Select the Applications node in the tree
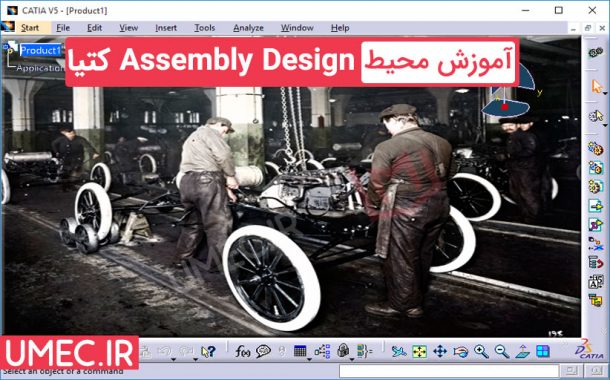Screen dimensions: 610x380 tap(40, 68)
